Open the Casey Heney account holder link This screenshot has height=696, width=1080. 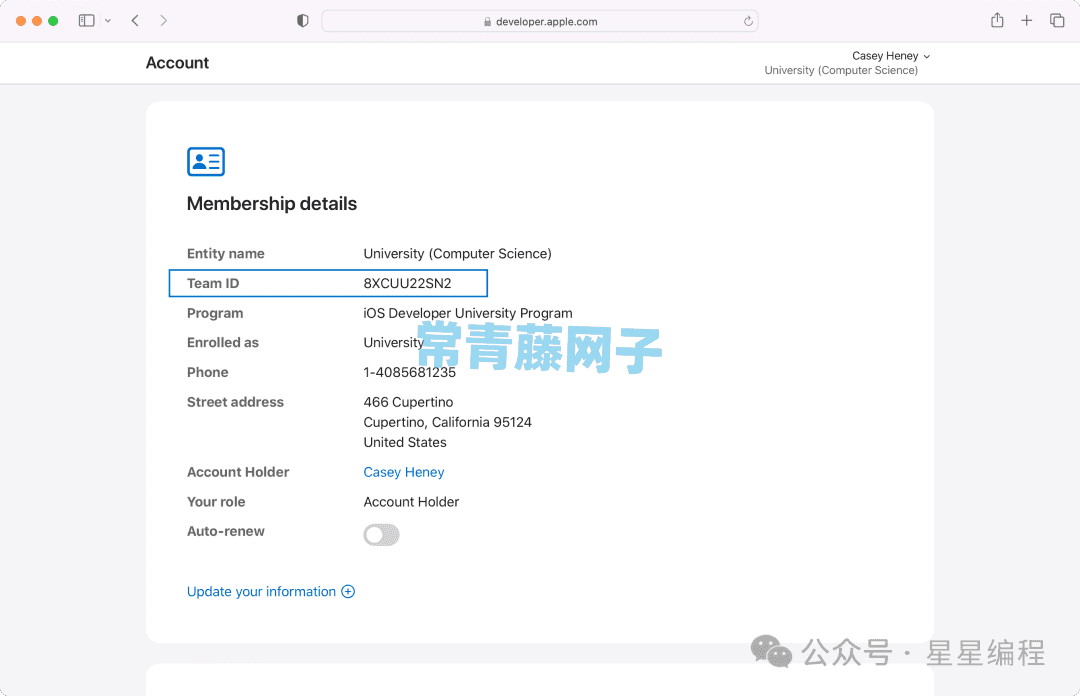point(404,472)
